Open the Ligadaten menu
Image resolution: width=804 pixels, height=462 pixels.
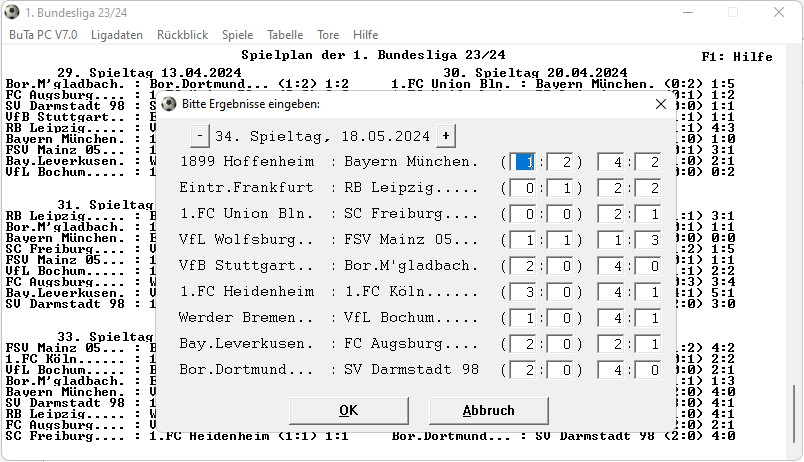(116, 35)
